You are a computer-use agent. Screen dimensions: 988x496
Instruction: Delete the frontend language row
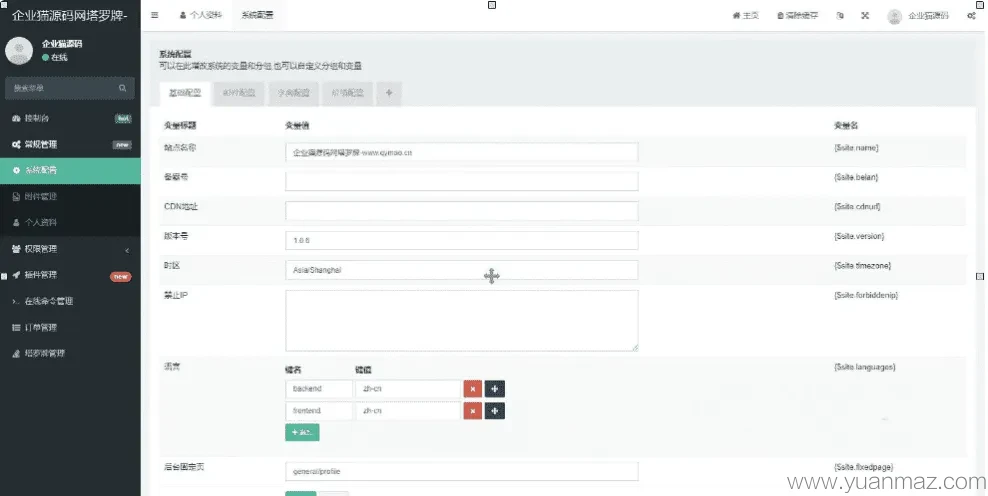(473, 411)
